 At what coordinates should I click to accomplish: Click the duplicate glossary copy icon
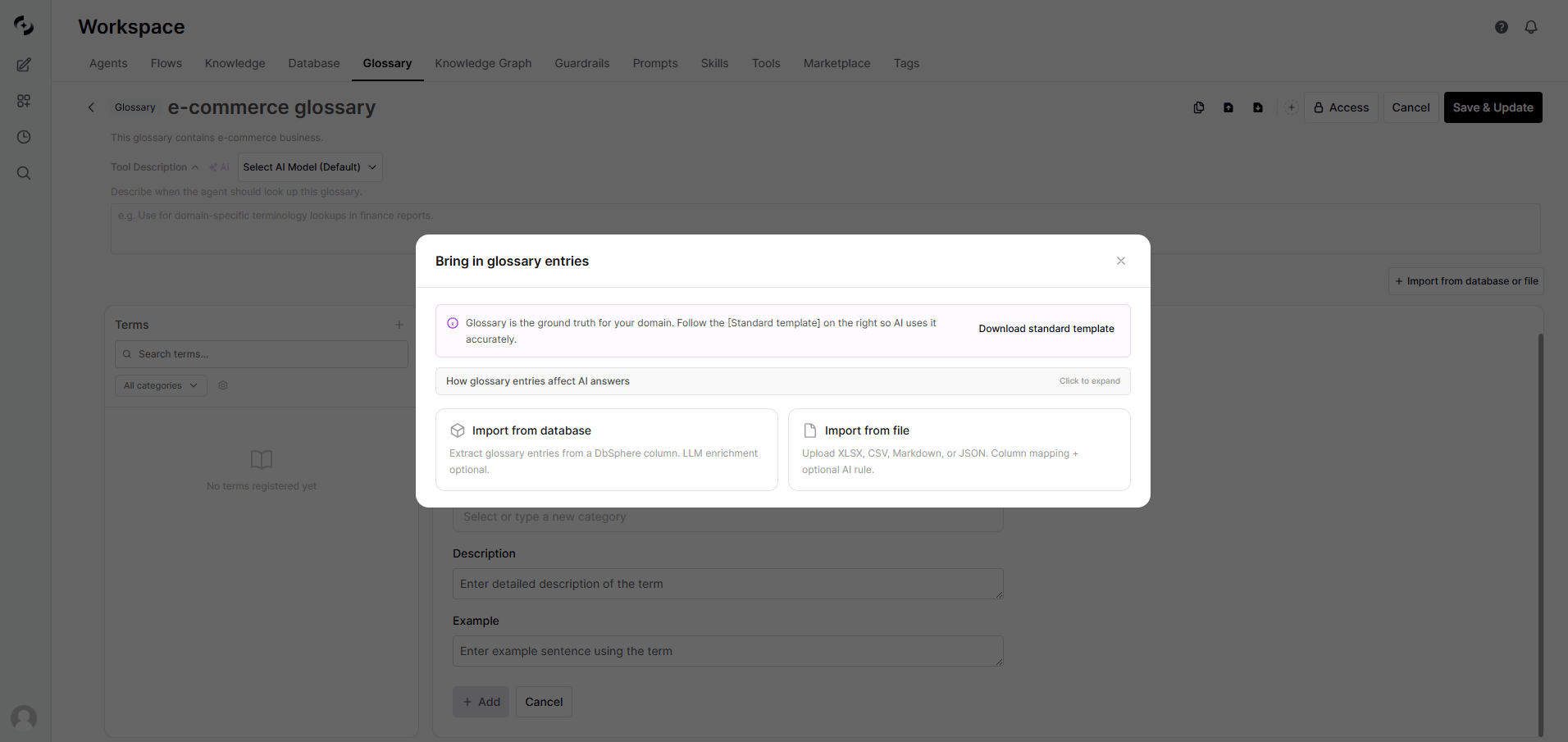click(1199, 107)
